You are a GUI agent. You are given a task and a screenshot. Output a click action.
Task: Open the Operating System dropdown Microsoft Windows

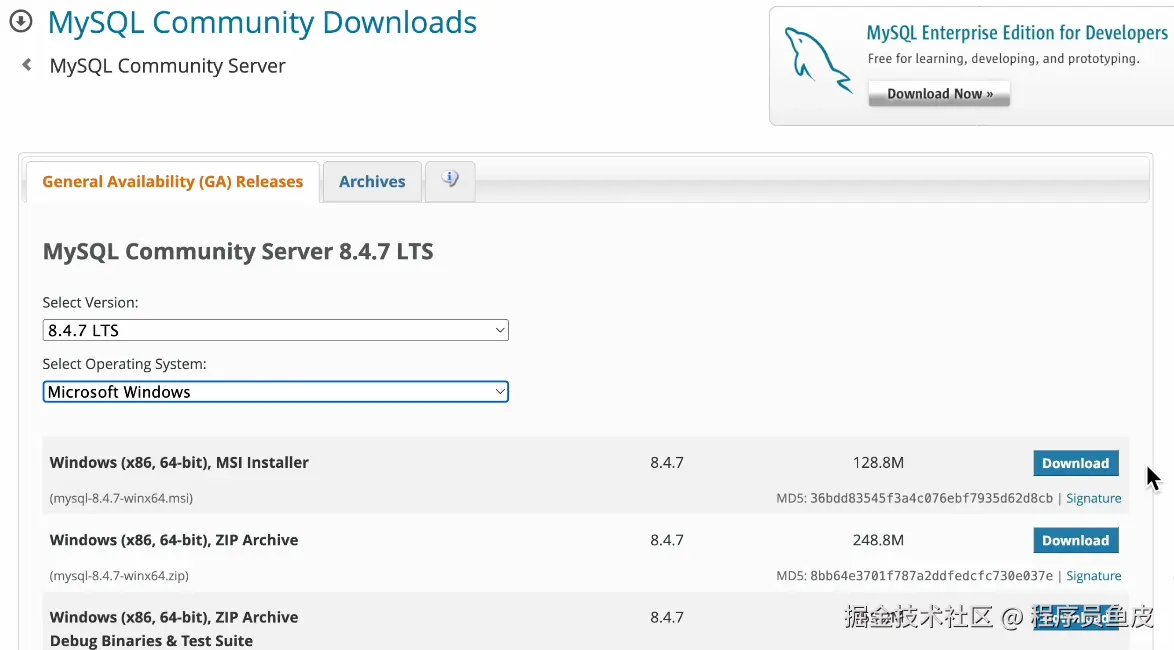(x=276, y=392)
